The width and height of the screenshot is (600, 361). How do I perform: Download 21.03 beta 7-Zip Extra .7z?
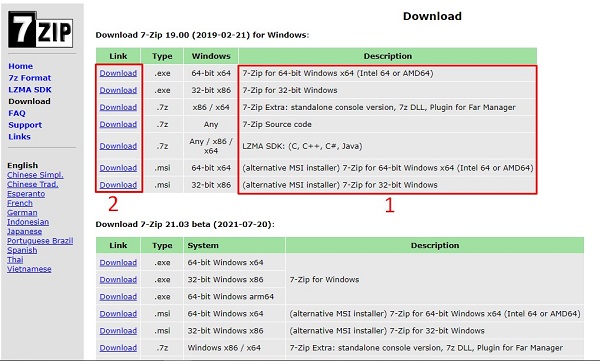118,348
